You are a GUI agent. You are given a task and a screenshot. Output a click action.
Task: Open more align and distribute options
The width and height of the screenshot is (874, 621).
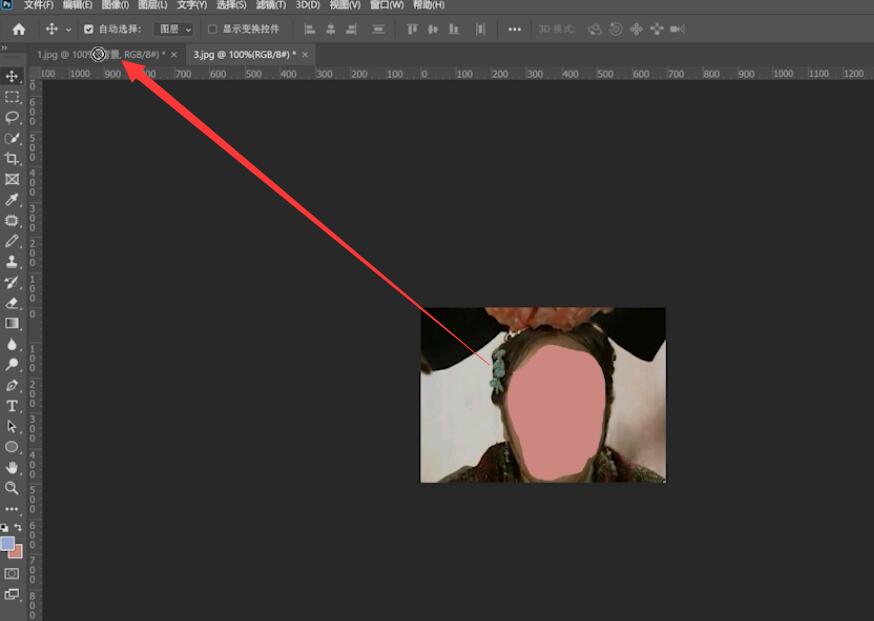click(x=514, y=29)
